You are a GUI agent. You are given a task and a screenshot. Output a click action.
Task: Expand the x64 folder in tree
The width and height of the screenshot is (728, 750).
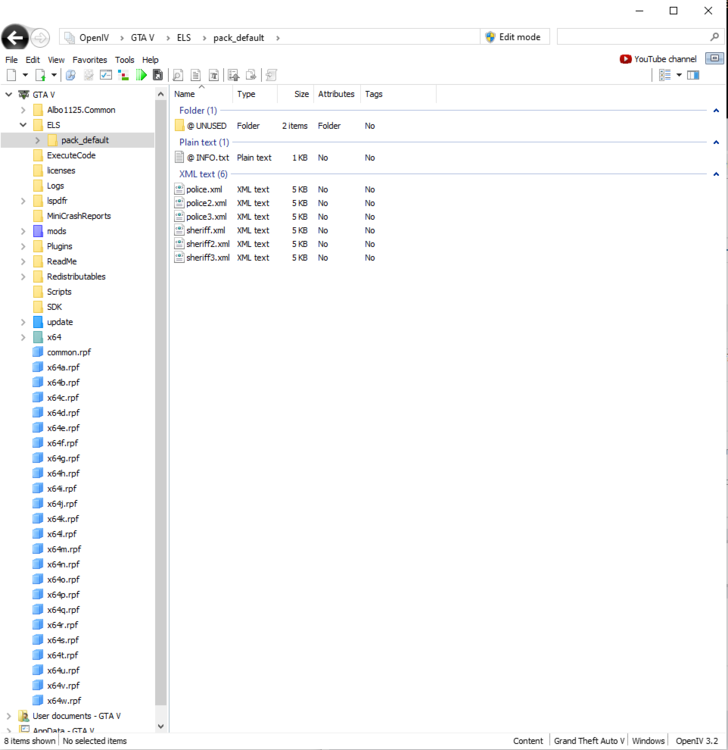point(23,337)
